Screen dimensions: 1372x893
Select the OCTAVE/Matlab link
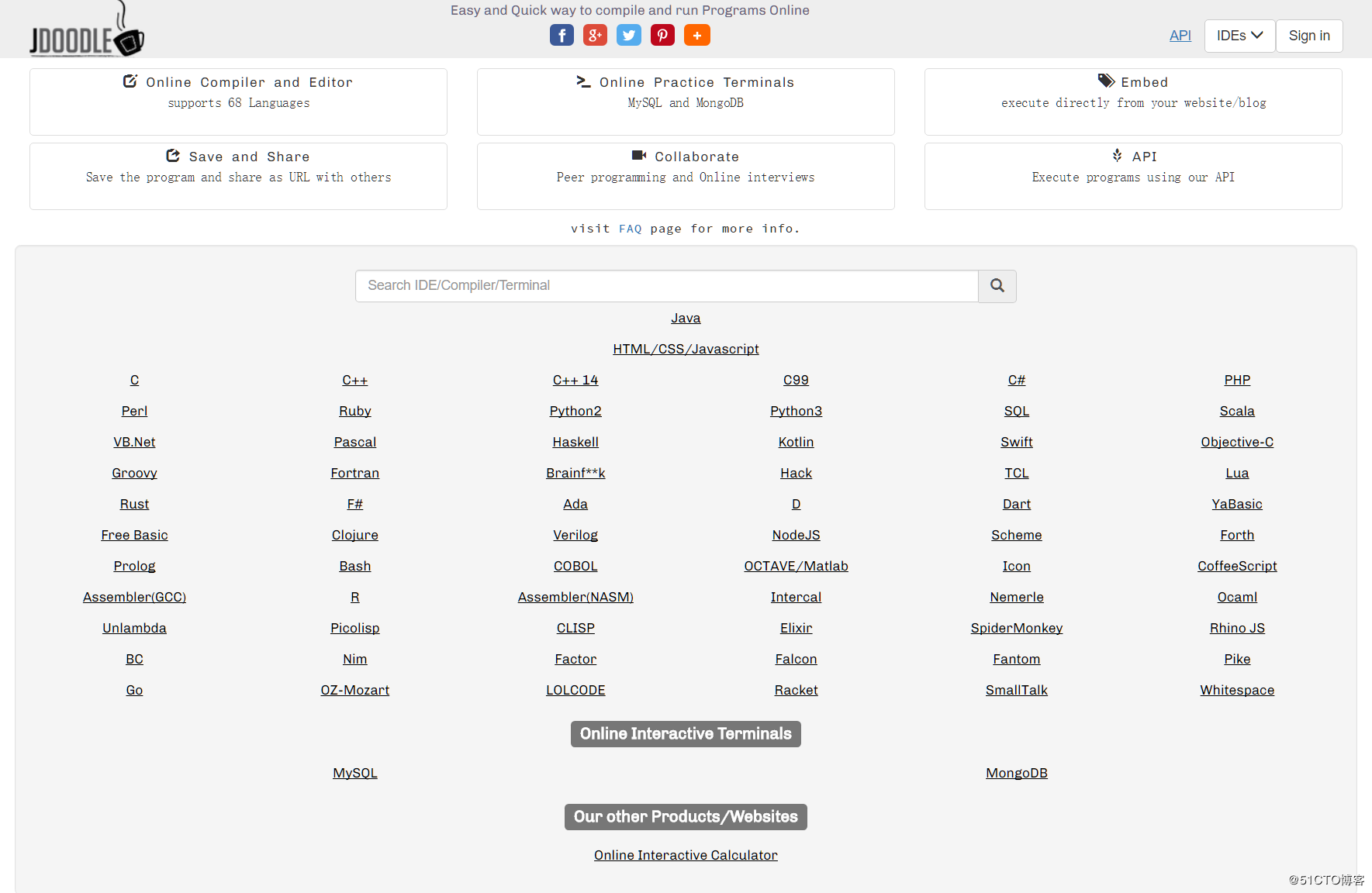pos(796,566)
